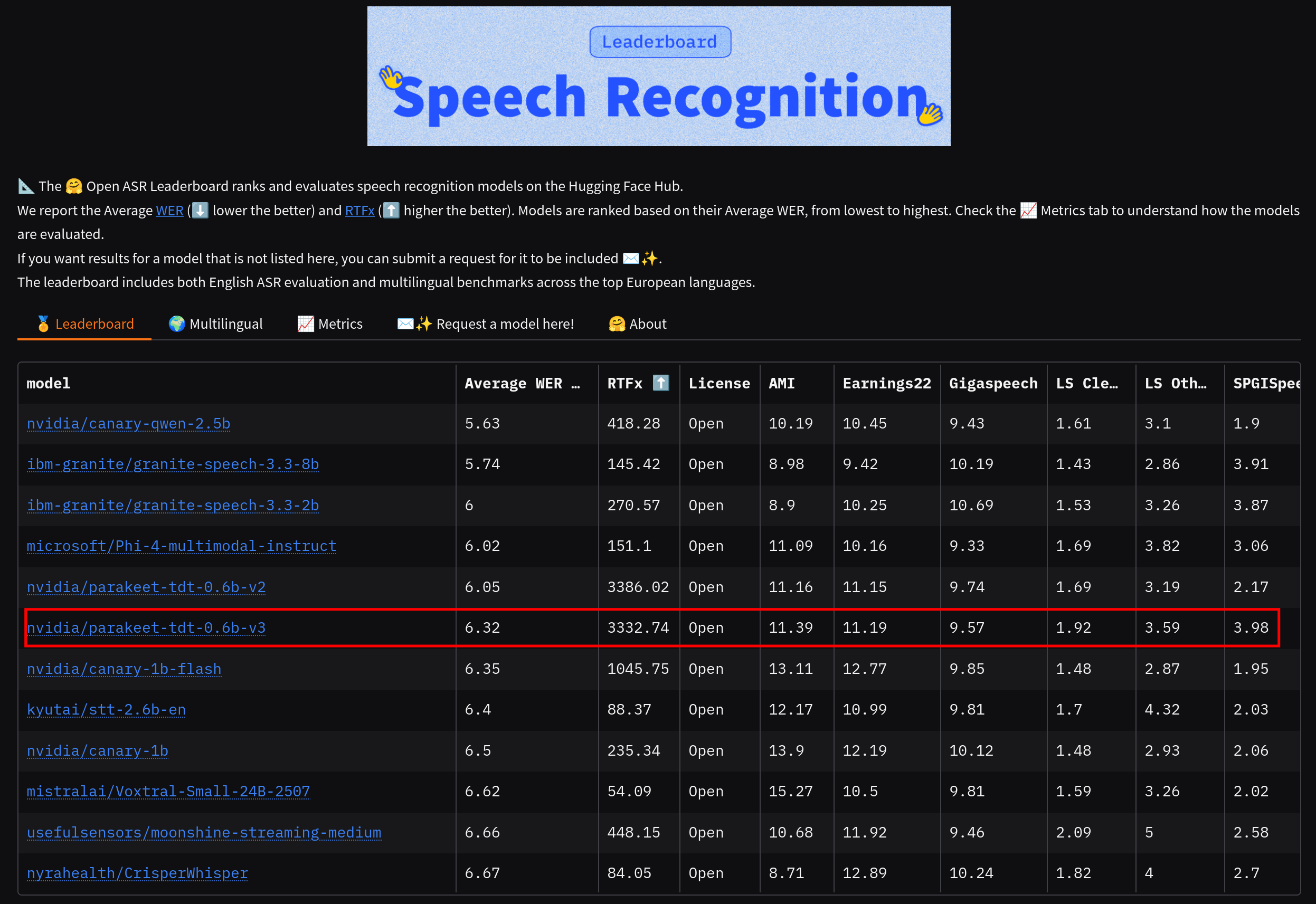The image size is (1316, 904).
Task: Select the 448.15 RTFx cell
Action: tap(639, 833)
